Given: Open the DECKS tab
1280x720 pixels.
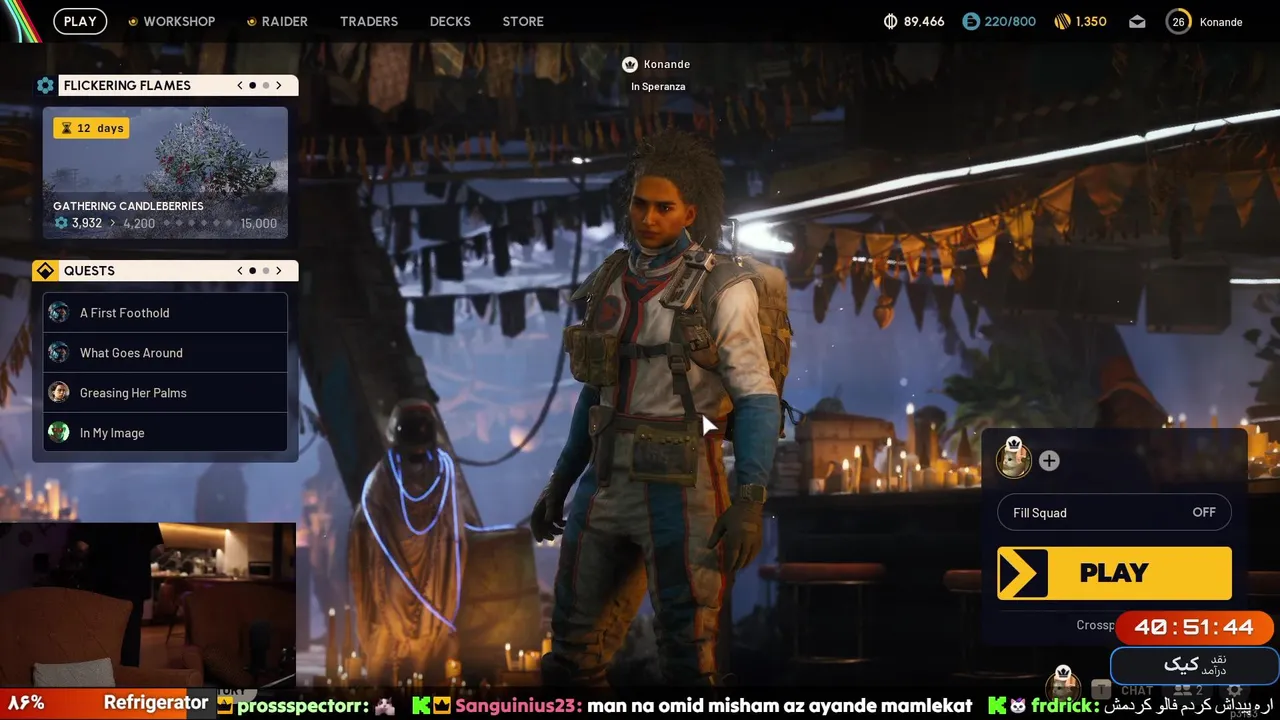Looking at the screenshot, I should [x=450, y=21].
